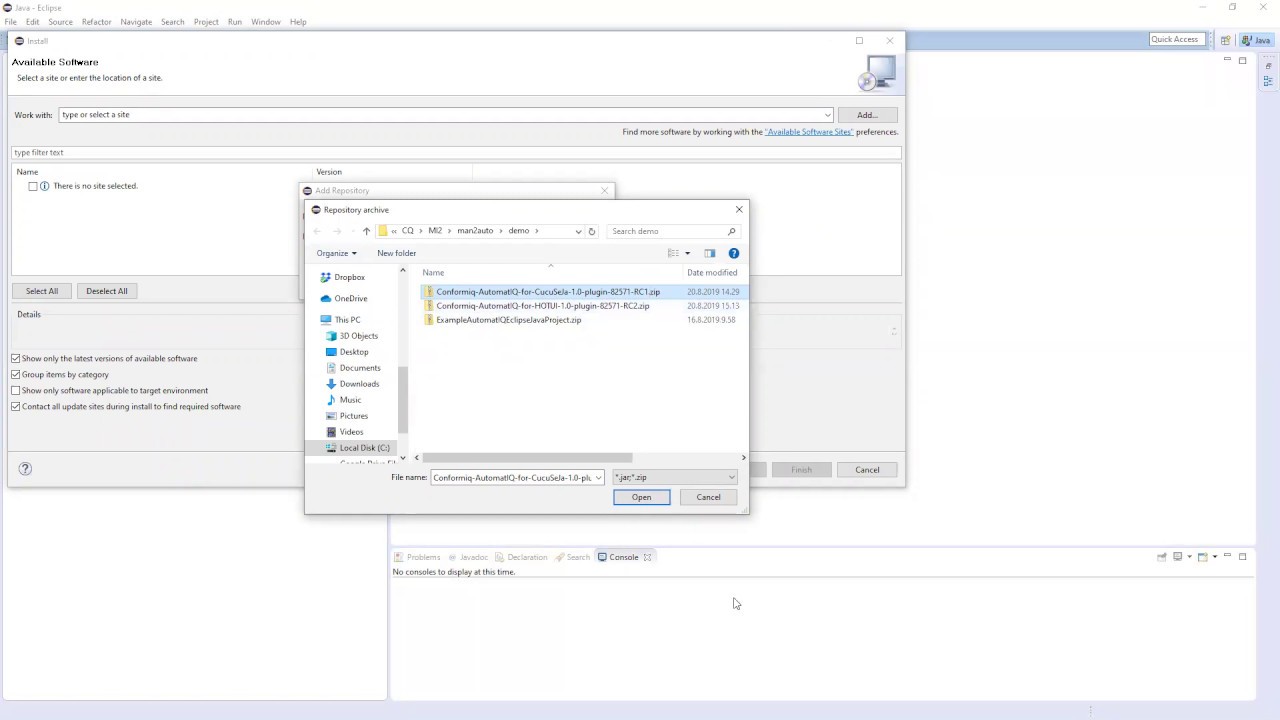This screenshot has height=720, width=1280.
Task: Toggle 'Group items by category' checkbox
Action: (16, 374)
